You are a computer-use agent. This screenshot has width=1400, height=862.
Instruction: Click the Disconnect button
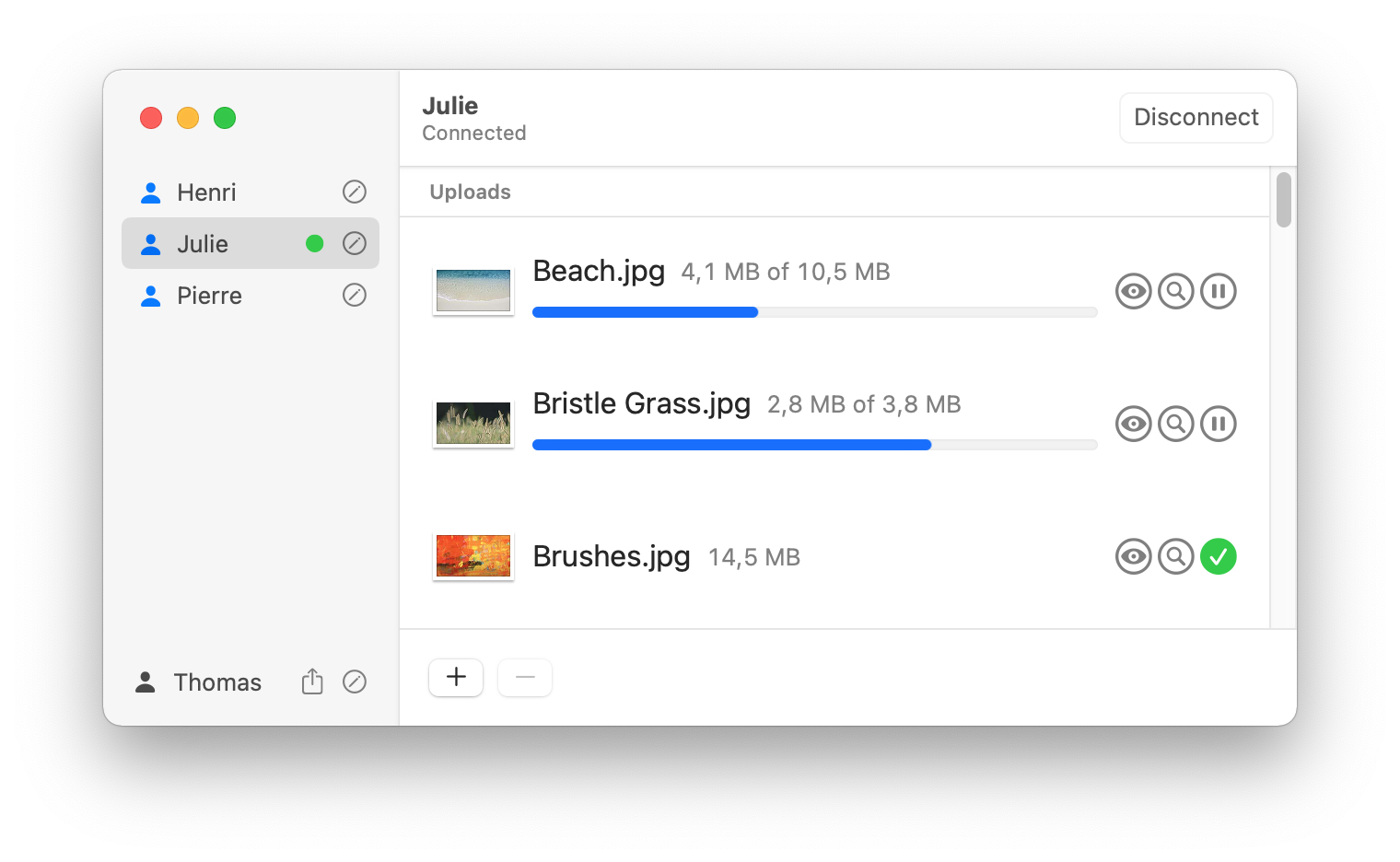pyautogui.click(x=1196, y=118)
